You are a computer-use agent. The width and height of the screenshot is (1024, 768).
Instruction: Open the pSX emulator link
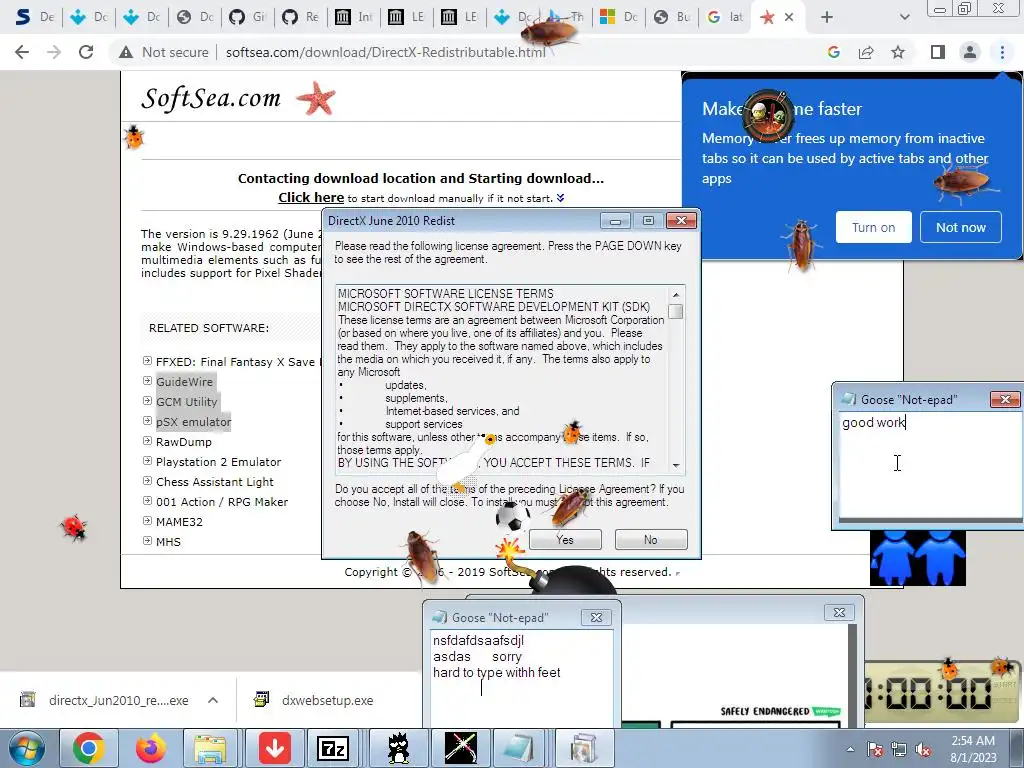pyautogui.click(x=193, y=422)
